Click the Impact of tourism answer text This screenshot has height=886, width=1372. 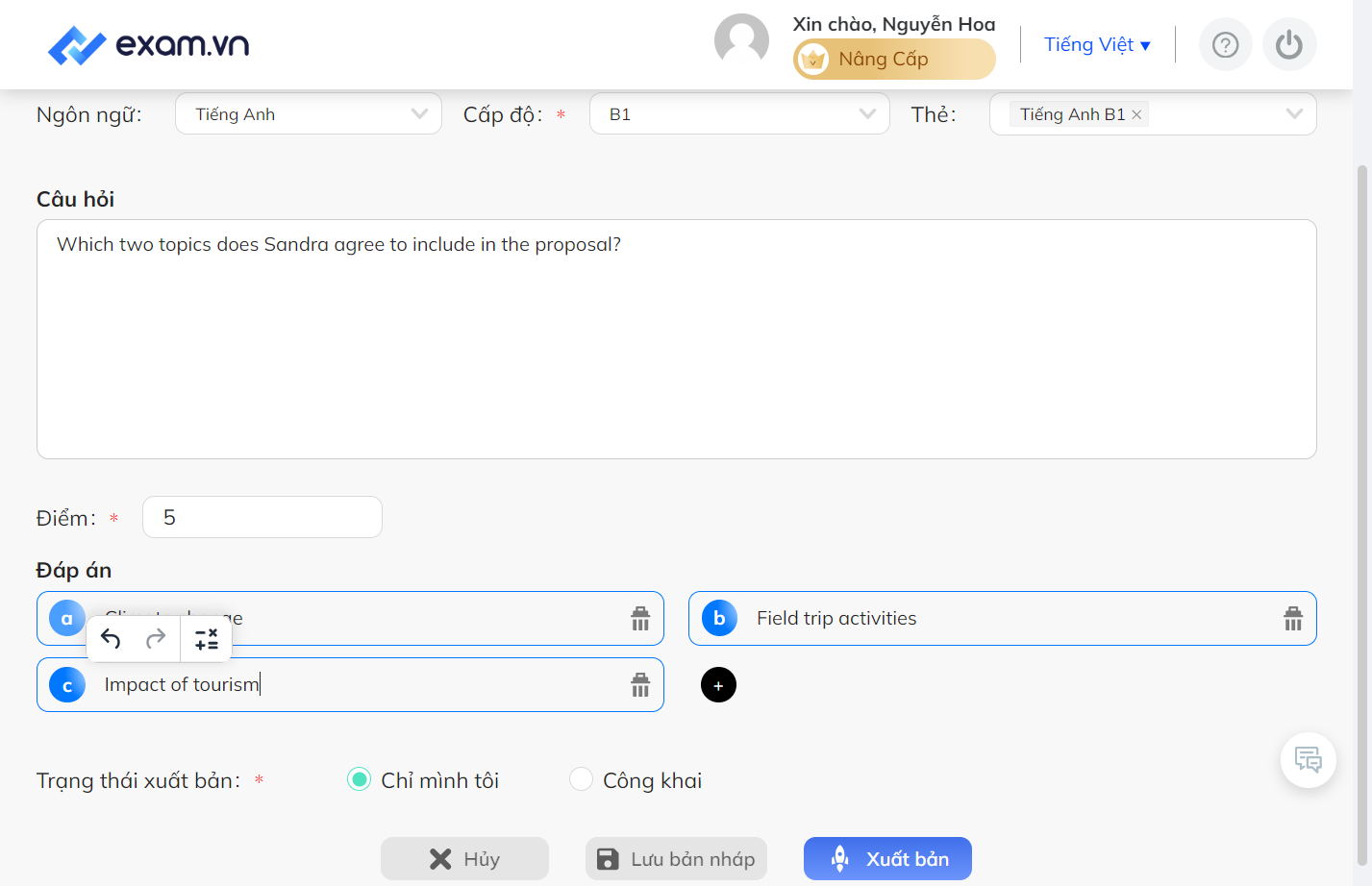[x=182, y=684]
